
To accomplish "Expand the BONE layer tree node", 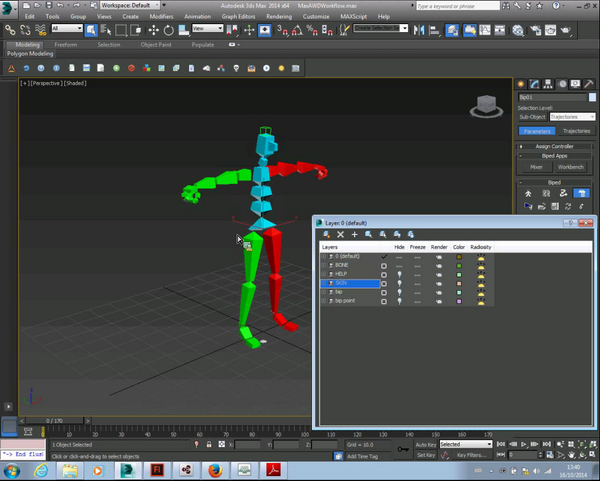I will point(323,265).
